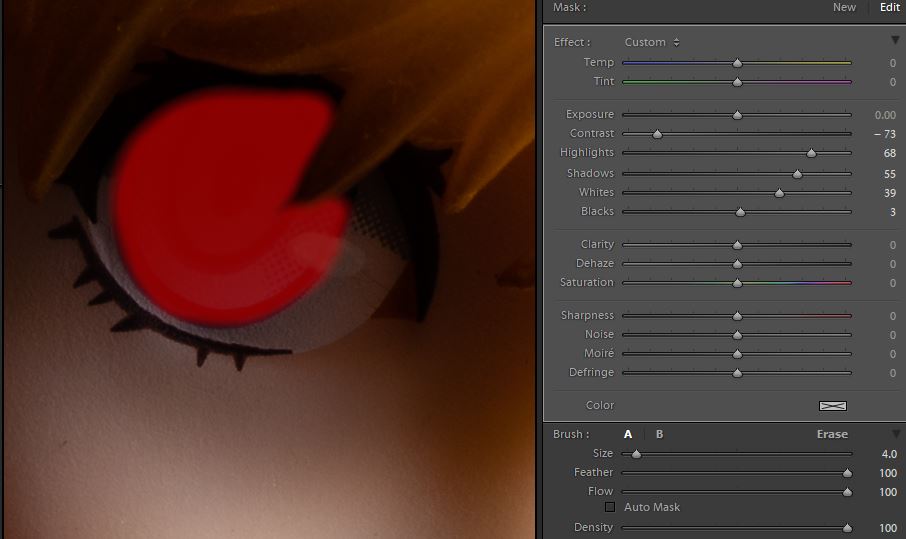The height and width of the screenshot is (539, 906).
Task: Click the Shadows slider handle
Action: pyautogui.click(x=797, y=174)
